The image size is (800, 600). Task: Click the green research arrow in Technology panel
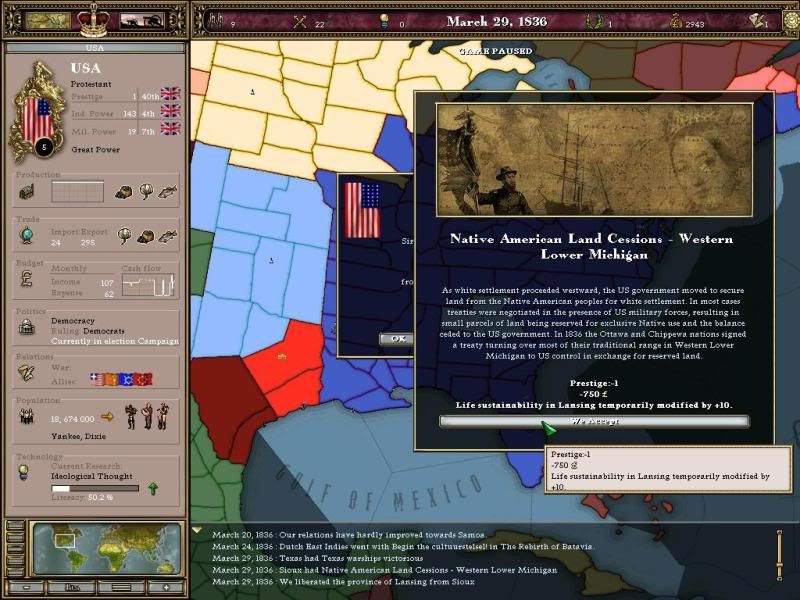coord(155,488)
